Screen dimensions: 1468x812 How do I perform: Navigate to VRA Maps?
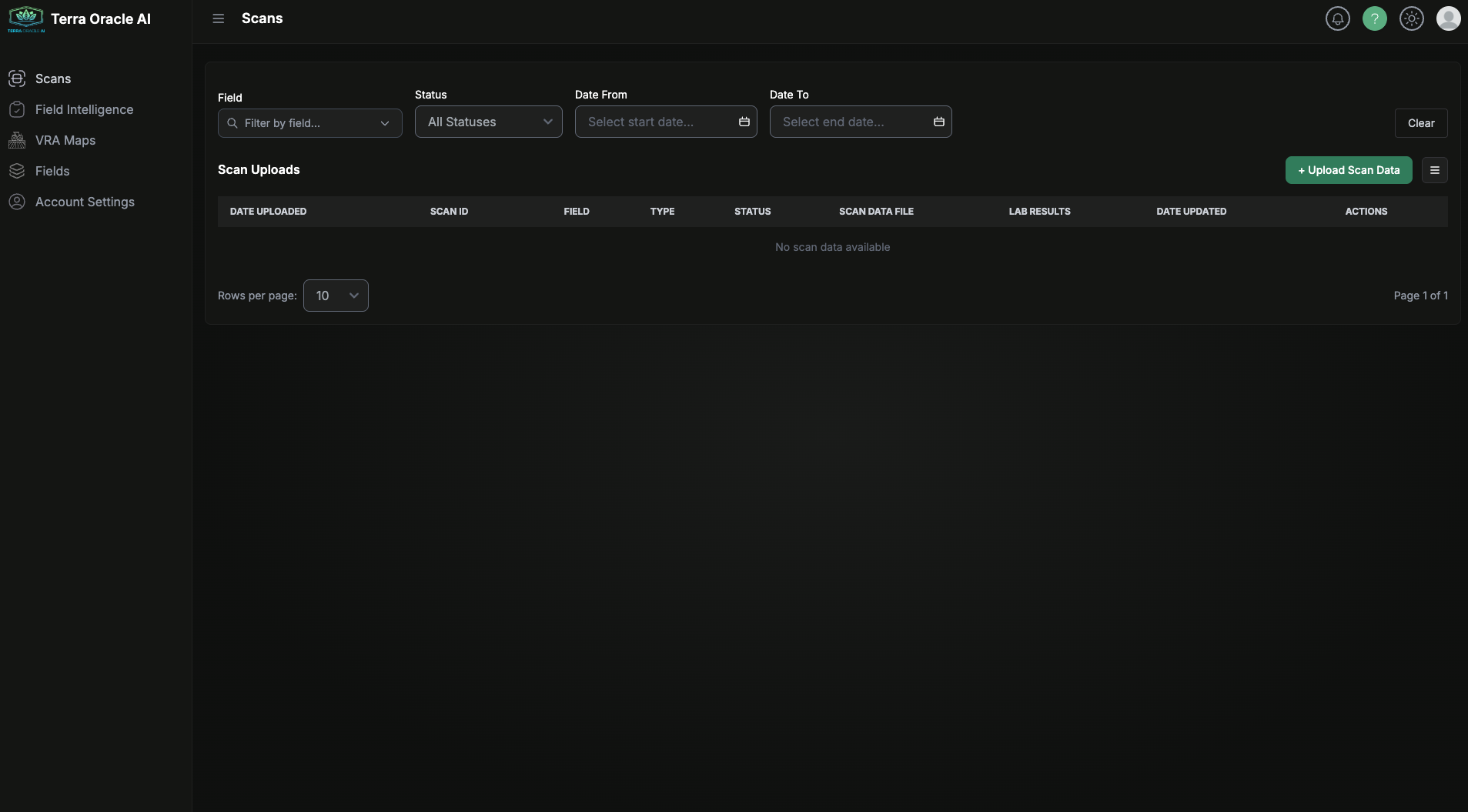(65, 140)
